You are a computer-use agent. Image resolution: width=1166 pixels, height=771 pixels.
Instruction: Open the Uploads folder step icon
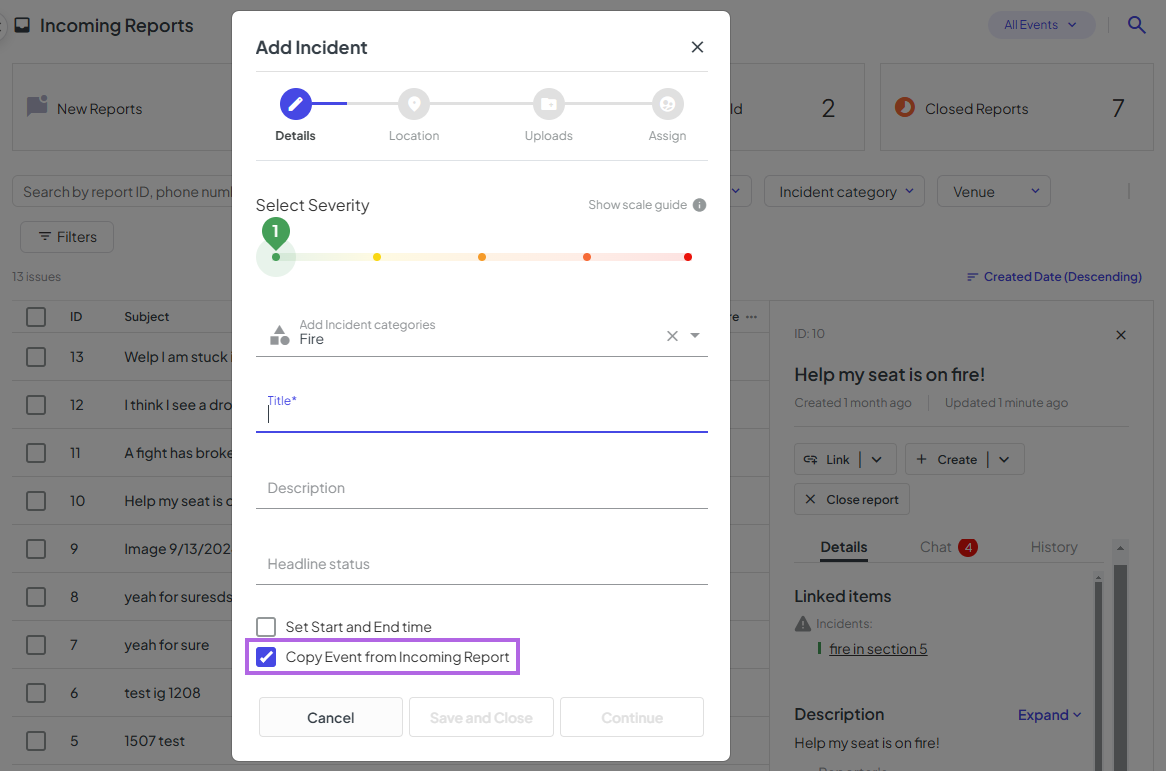(x=549, y=104)
